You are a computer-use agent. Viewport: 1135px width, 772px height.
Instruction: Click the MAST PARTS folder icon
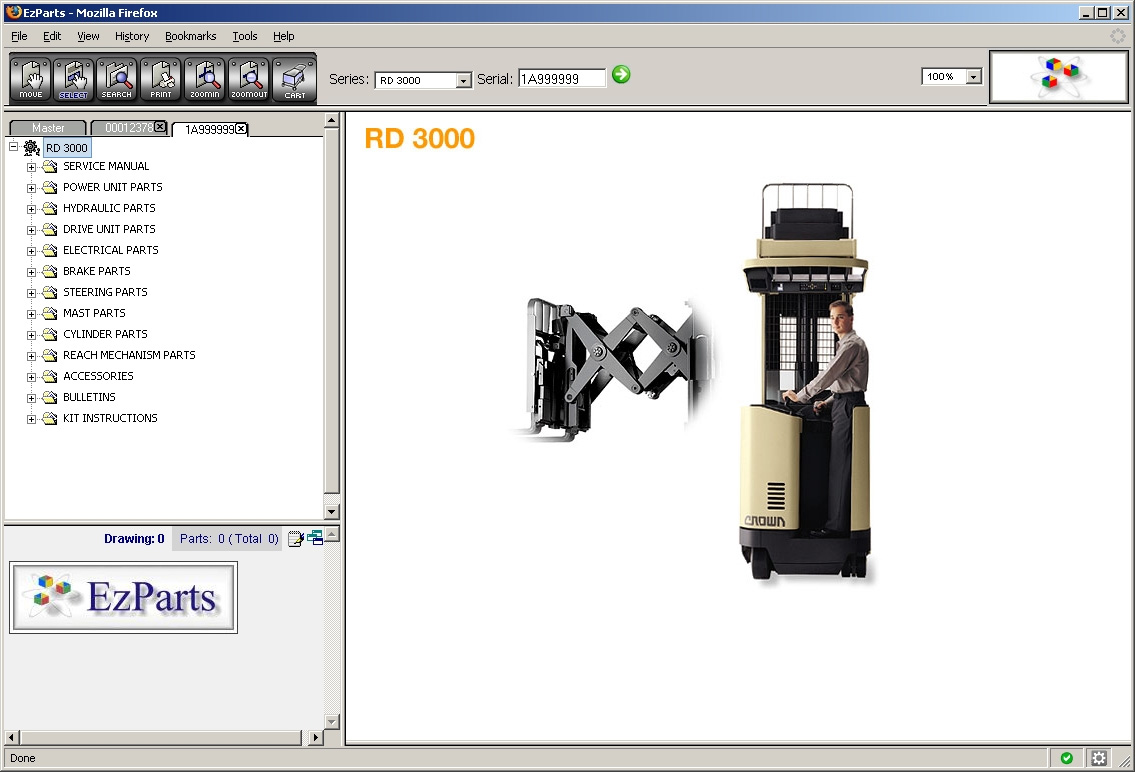click(x=49, y=313)
